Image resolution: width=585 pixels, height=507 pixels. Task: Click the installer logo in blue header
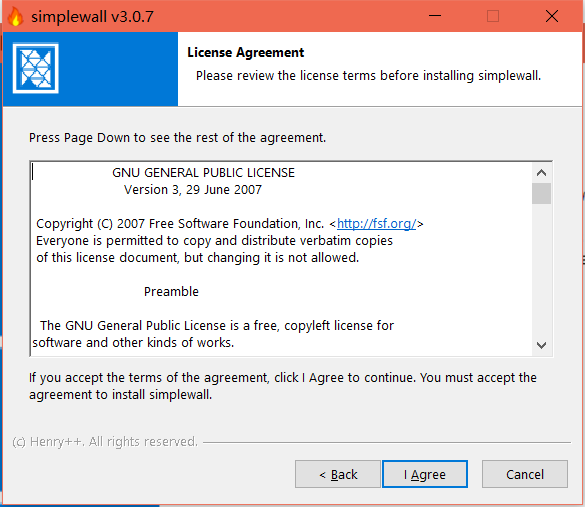(35, 68)
